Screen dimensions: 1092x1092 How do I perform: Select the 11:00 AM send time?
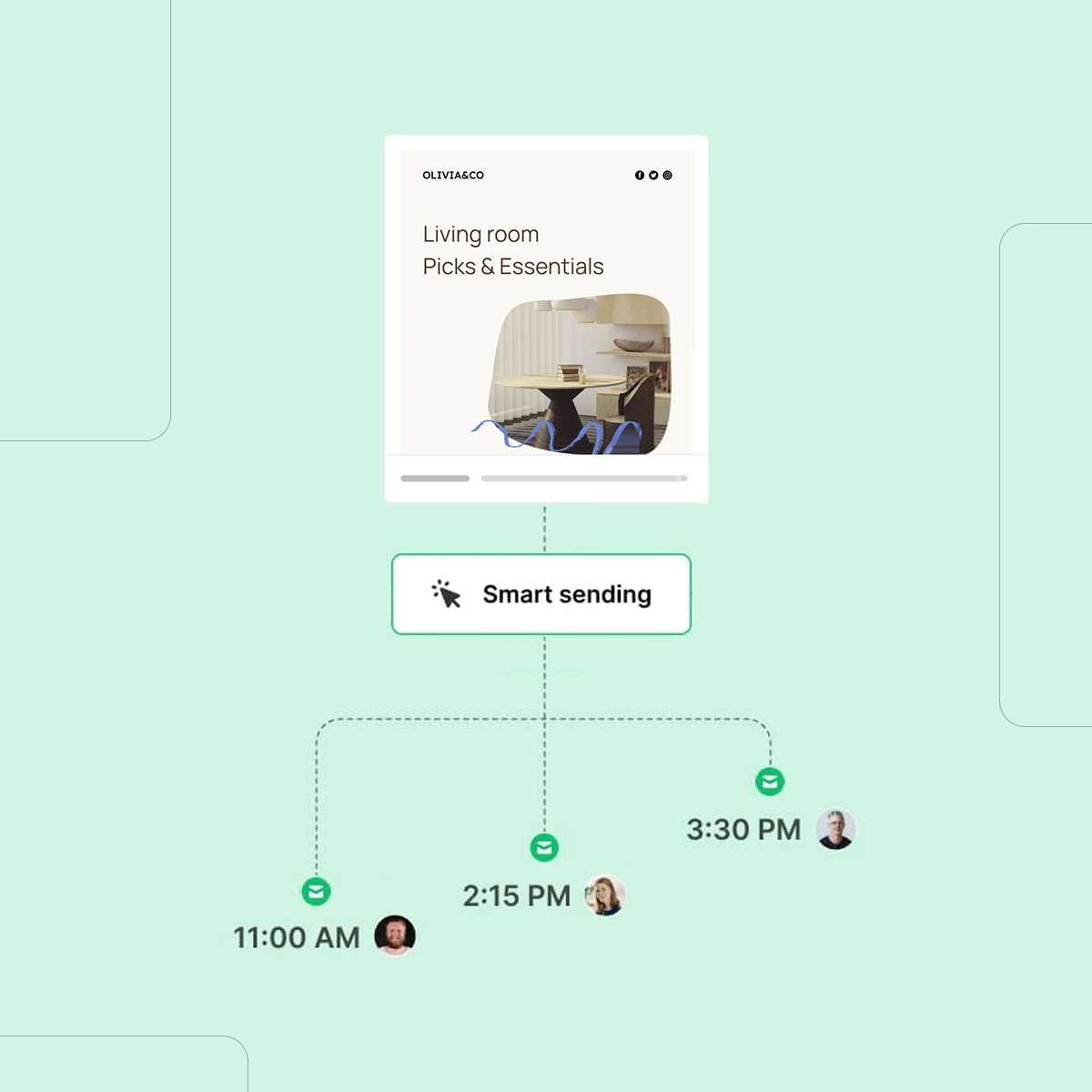(297, 937)
